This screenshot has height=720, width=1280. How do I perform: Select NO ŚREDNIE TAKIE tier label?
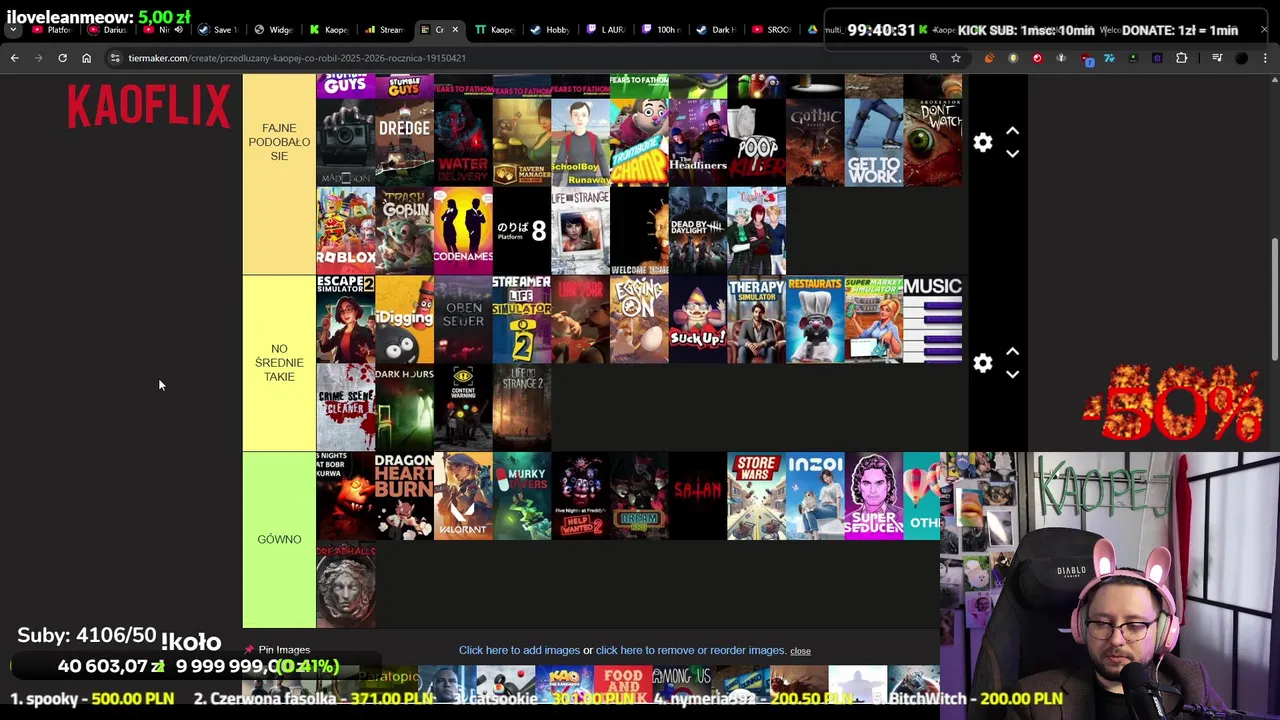pos(279,363)
